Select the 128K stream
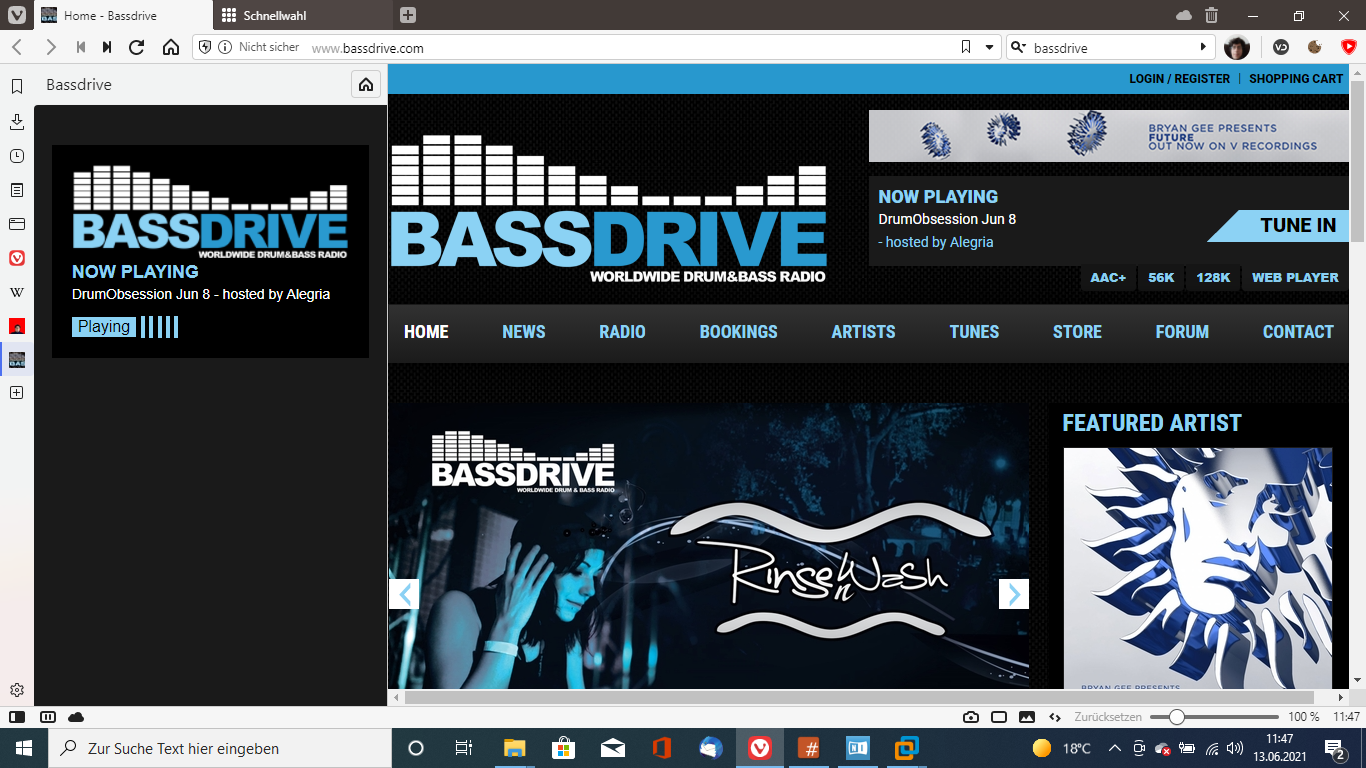The height and width of the screenshot is (768, 1366). click(x=1213, y=278)
